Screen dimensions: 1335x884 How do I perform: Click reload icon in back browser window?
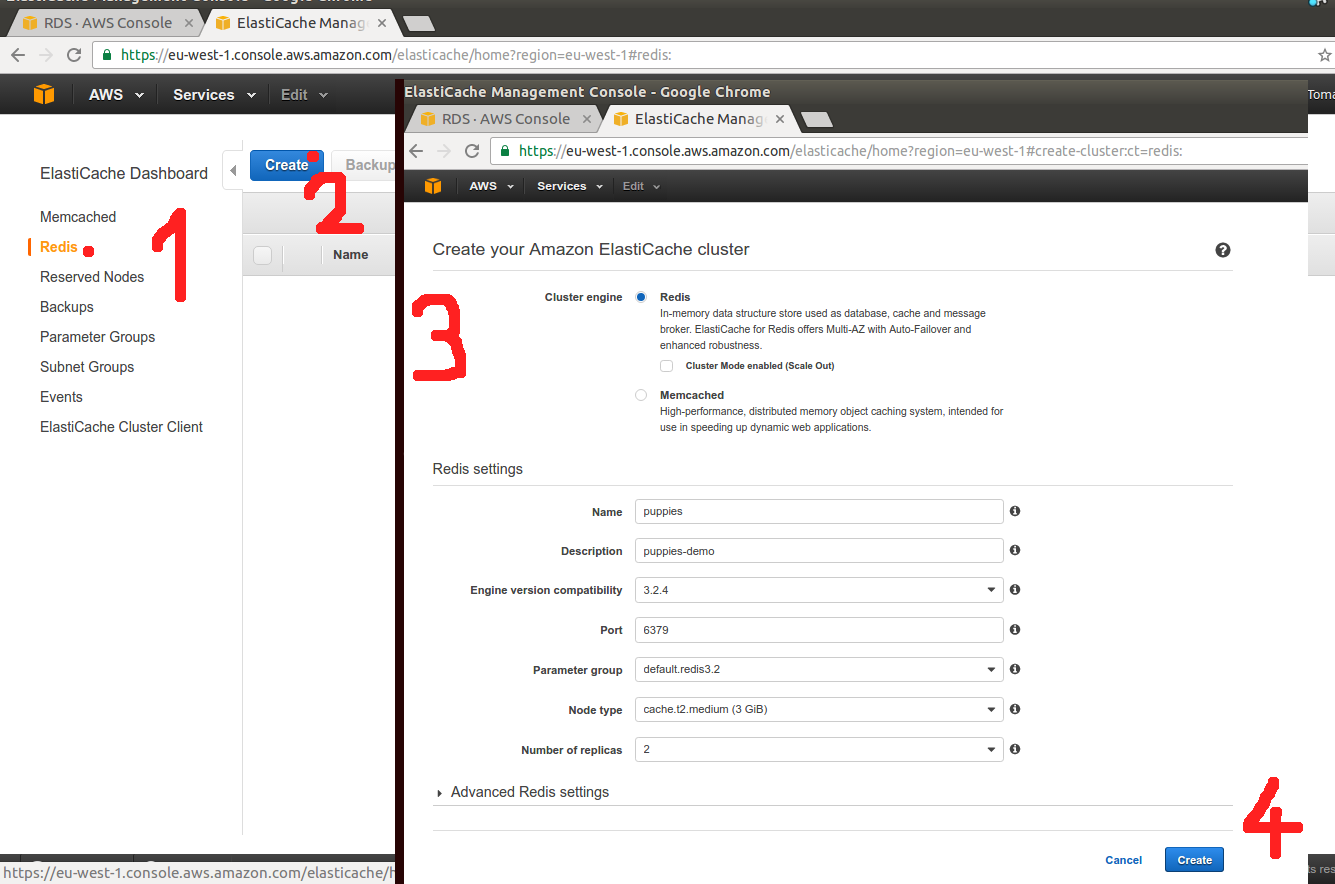(74, 55)
